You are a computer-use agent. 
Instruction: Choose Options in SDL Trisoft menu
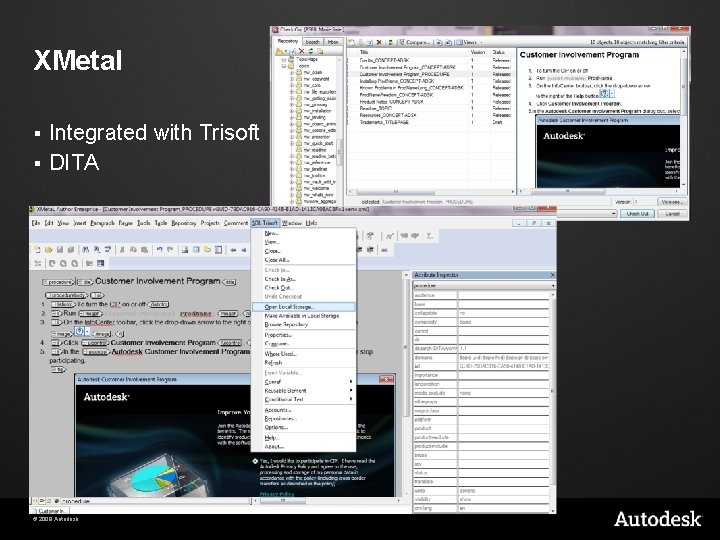pos(304,427)
